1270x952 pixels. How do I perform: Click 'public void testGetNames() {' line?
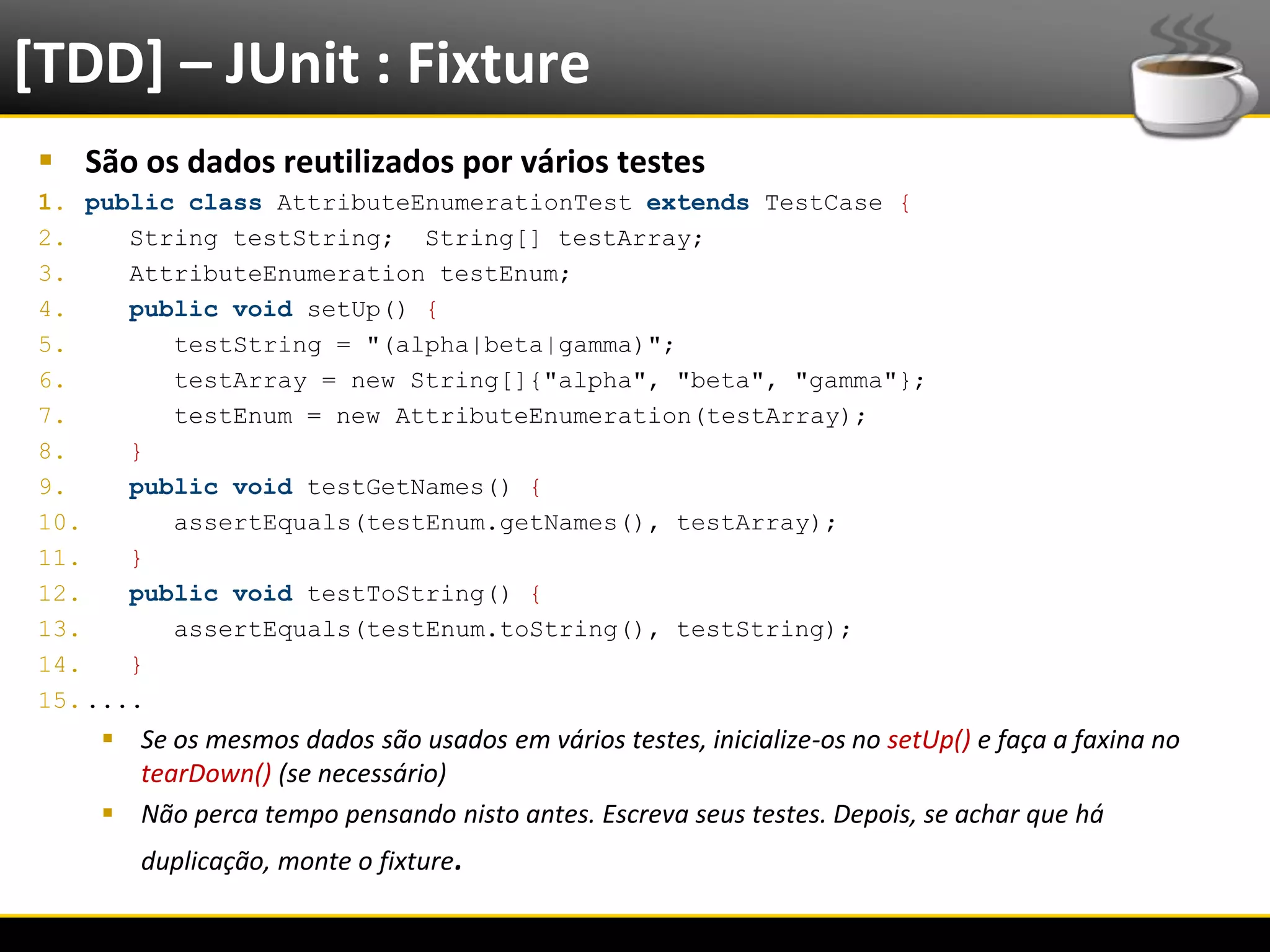[x=335, y=488]
